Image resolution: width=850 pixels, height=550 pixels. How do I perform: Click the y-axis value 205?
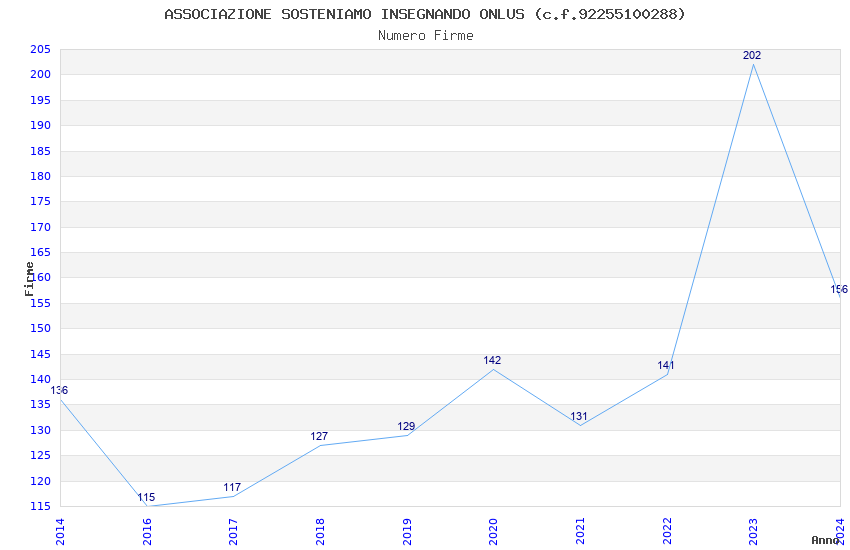[40, 49]
